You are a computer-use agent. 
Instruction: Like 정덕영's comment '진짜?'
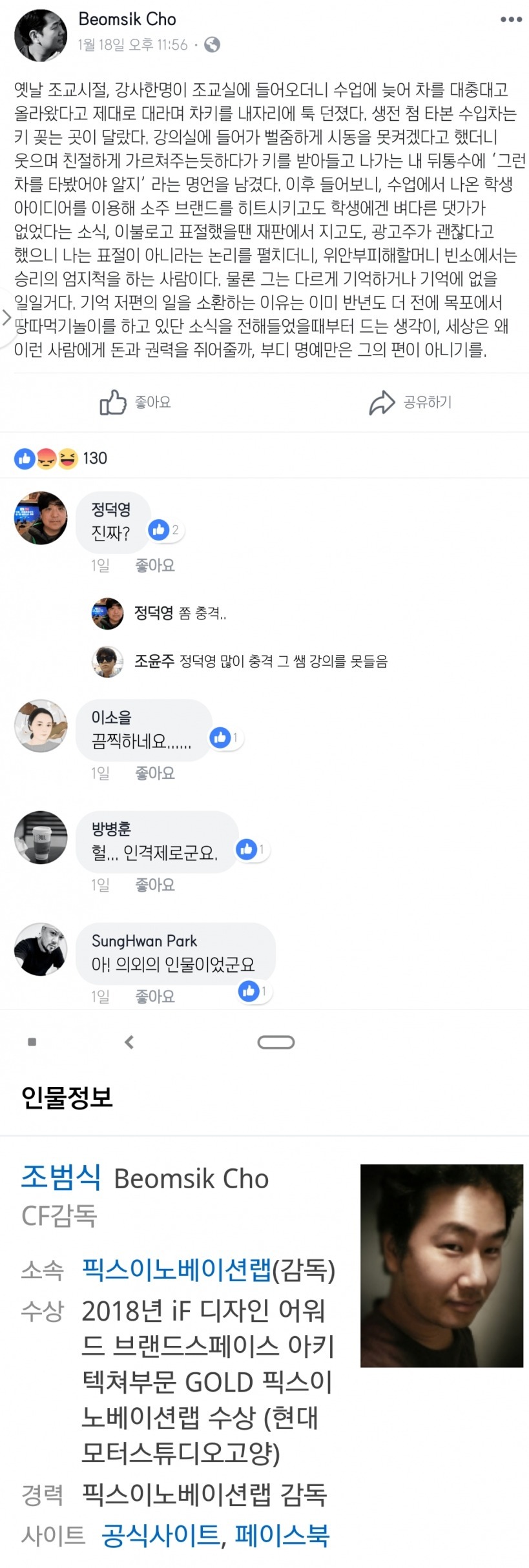[x=155, y=566]
